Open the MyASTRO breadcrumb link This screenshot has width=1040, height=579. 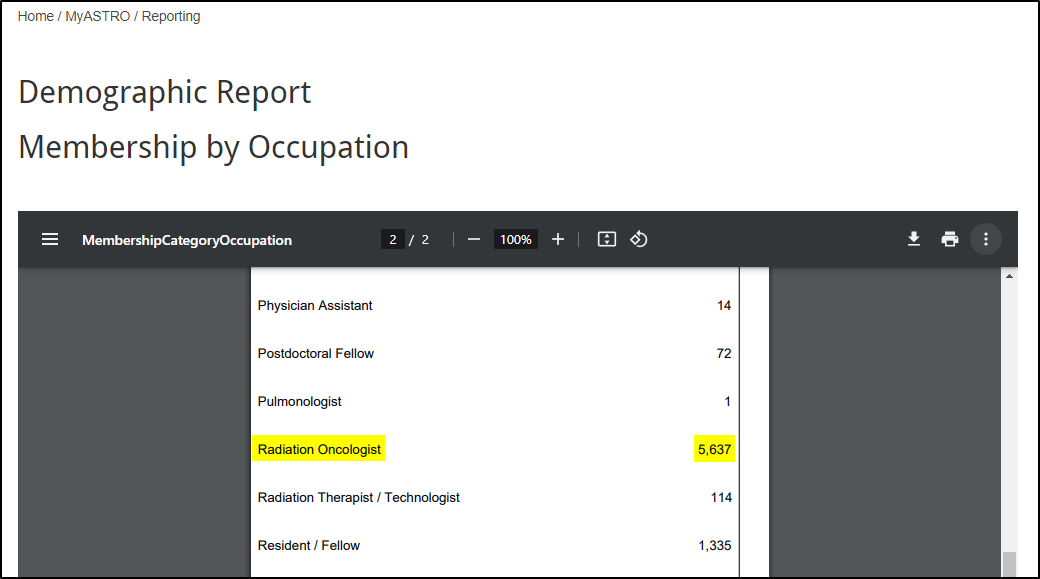97,16
